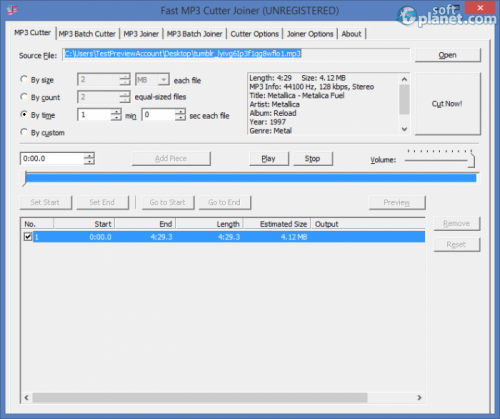The width and height of the screenshot is (500, 419).
Task: Increase the minutes stepper
Action: [116, 112]
